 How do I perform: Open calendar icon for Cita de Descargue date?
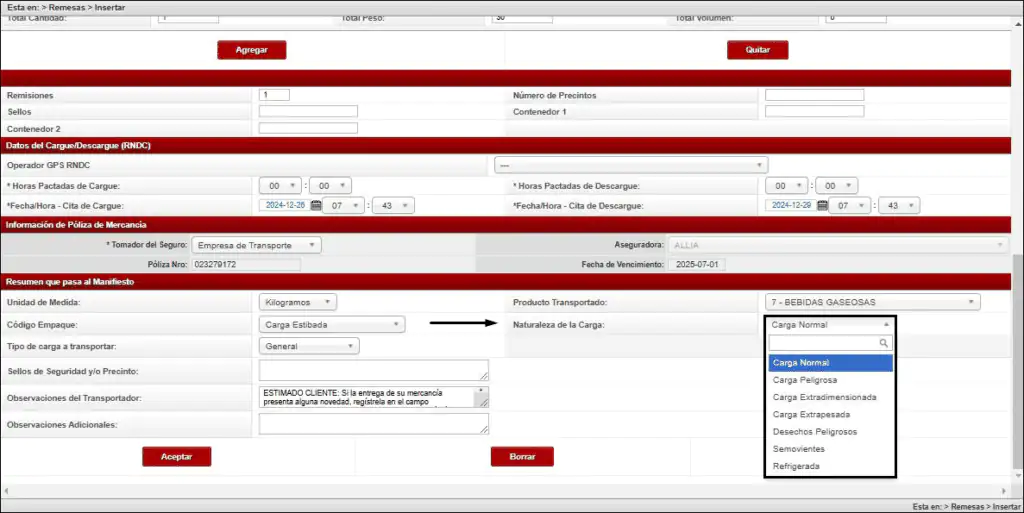pyautogui.click(x=823, y=205)
